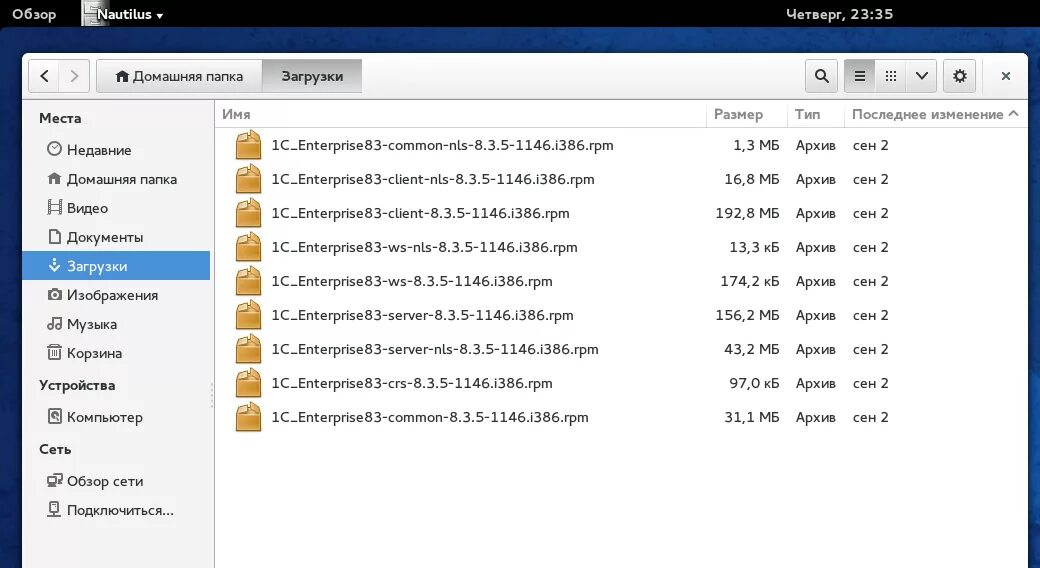Click the 13,3 кБ size cell
1040x568 pixels.
(754, 247)
